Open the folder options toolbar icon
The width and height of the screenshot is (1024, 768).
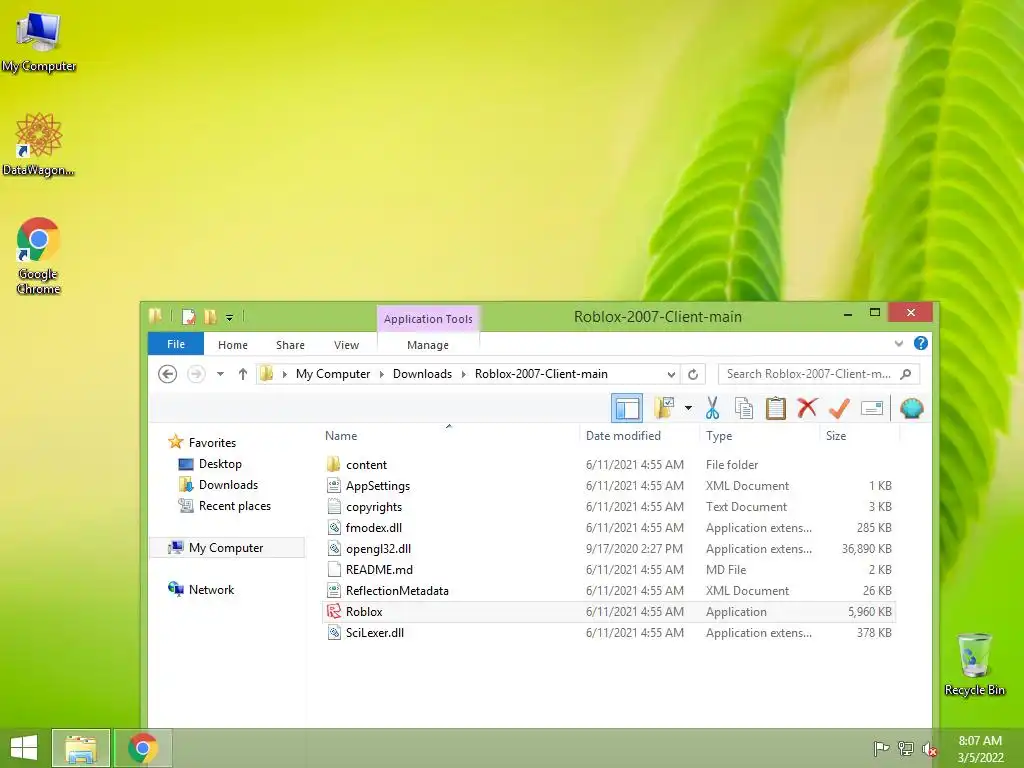(x=665, y=408)
